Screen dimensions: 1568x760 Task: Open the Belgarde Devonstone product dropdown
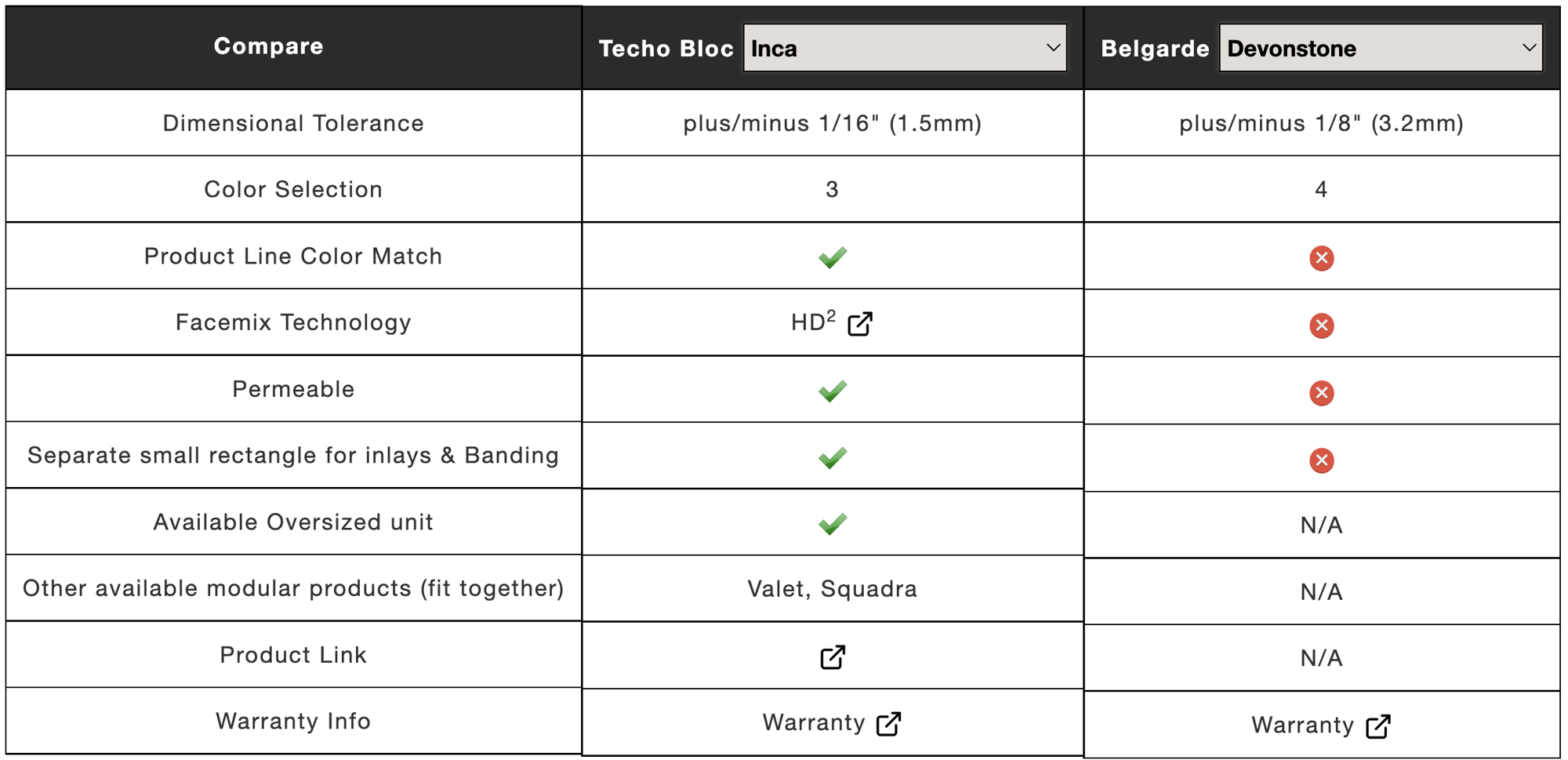1381,48
